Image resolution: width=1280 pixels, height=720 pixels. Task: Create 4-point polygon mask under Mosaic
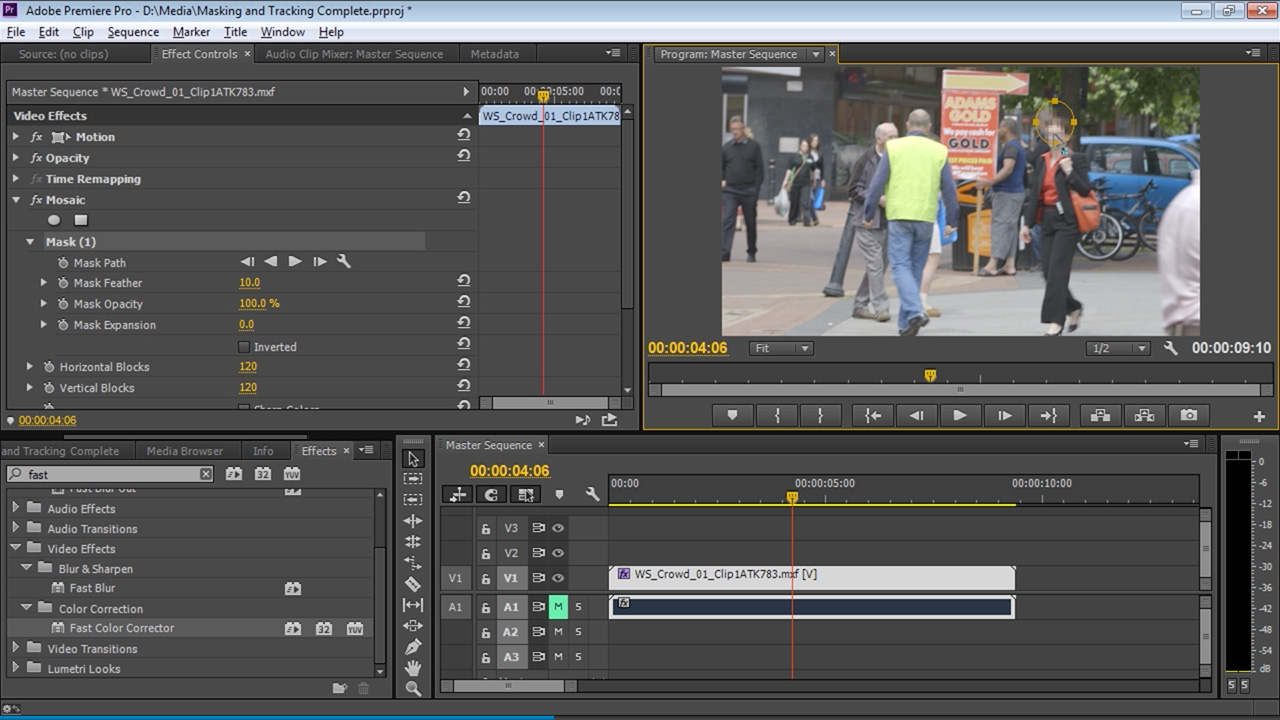[81, 220]
